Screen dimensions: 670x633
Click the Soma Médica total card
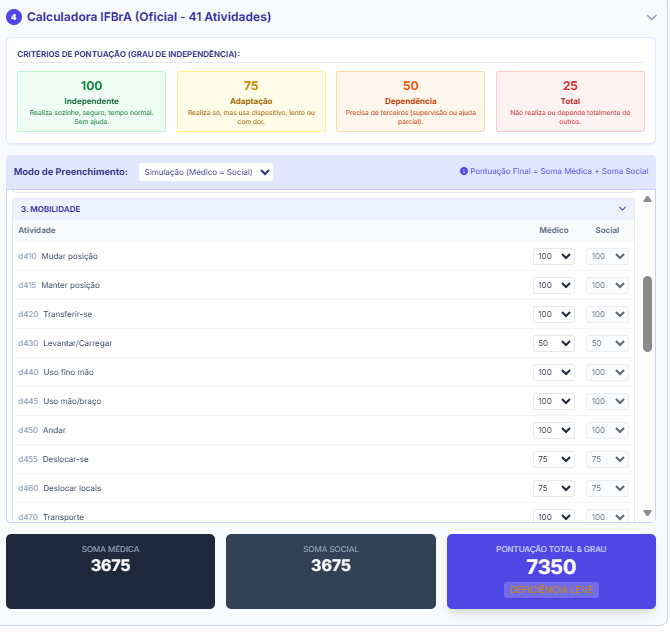(110, 571)
